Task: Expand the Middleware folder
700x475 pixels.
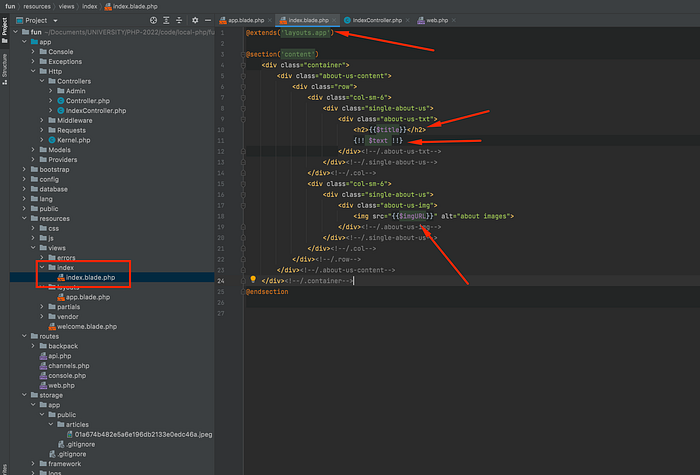Action: pos(42,121)
